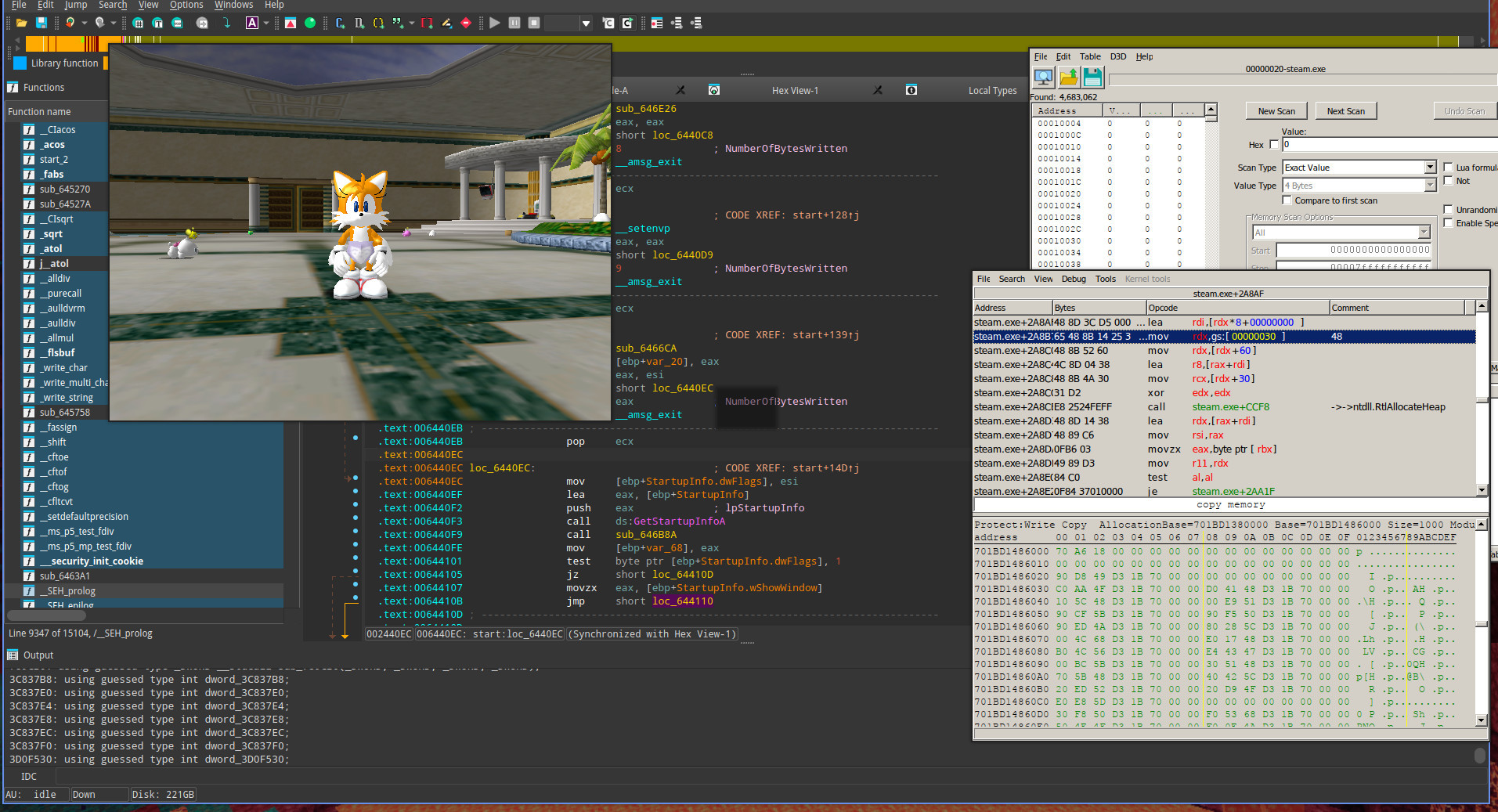
Task: Click the New Scan button
Action: pos(1276,111)
